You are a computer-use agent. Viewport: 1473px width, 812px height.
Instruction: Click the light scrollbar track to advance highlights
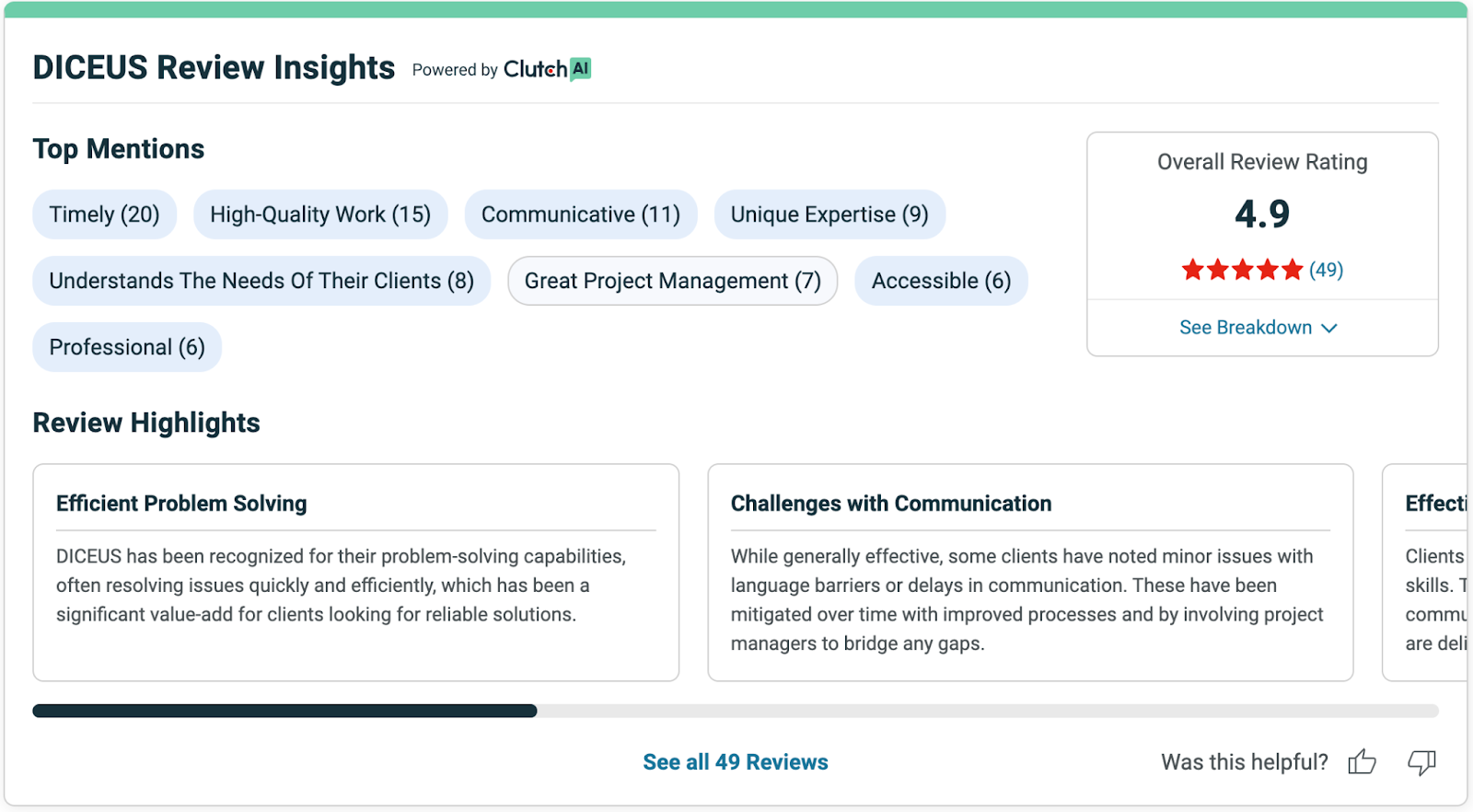click(988, 711)
